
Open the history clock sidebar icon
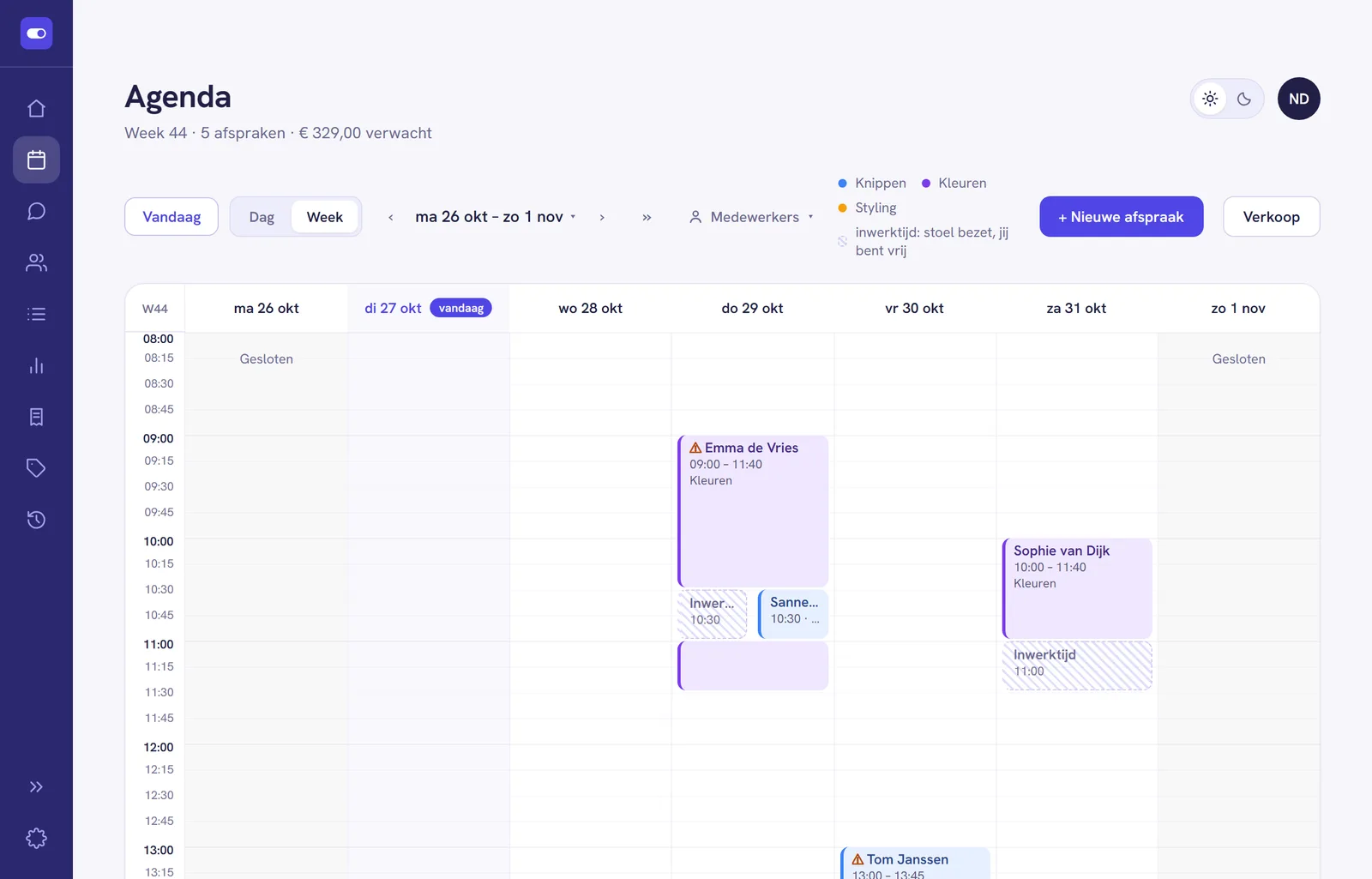36,520
